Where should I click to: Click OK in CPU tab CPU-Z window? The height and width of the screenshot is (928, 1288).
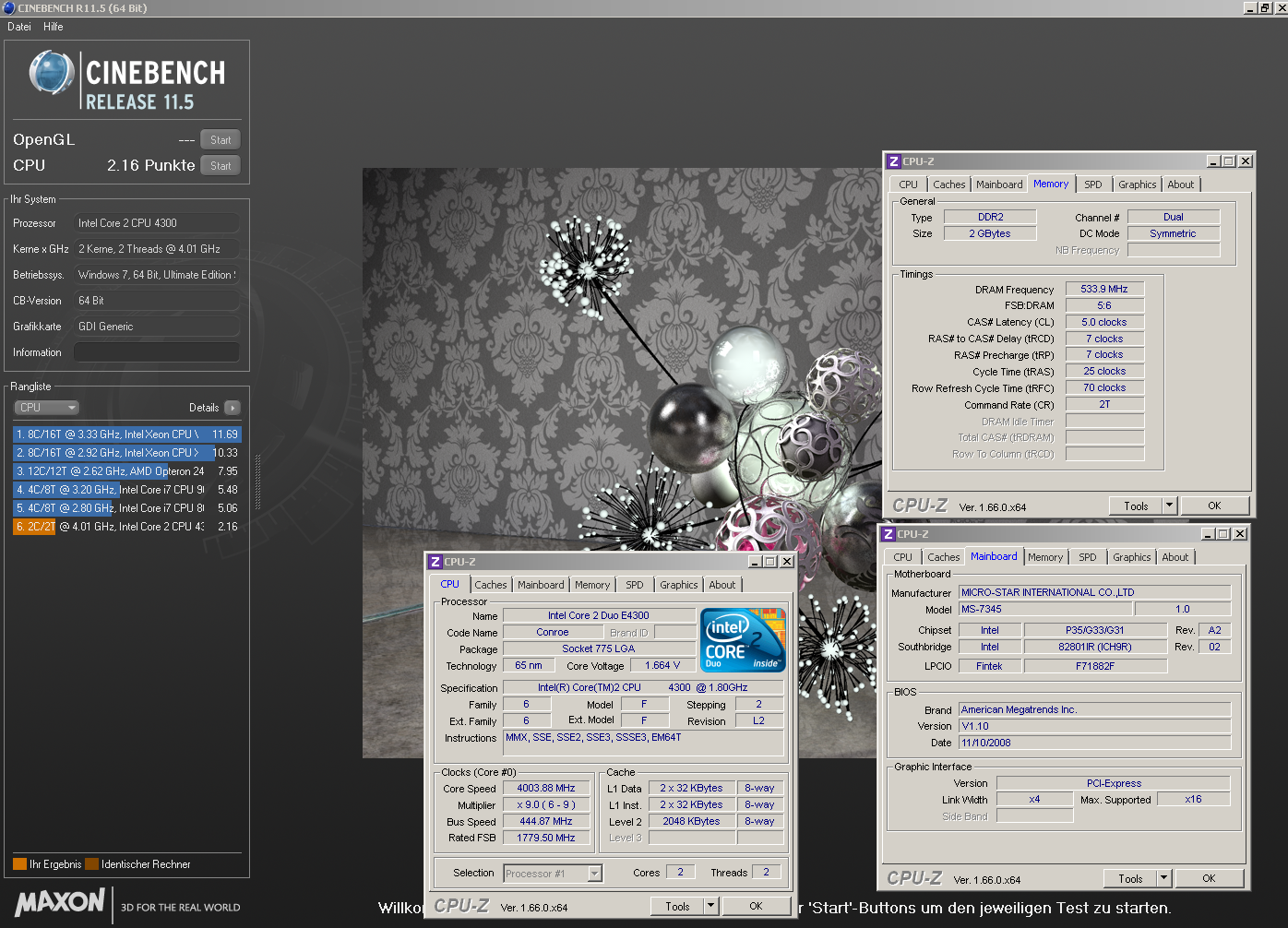point(756,906)
